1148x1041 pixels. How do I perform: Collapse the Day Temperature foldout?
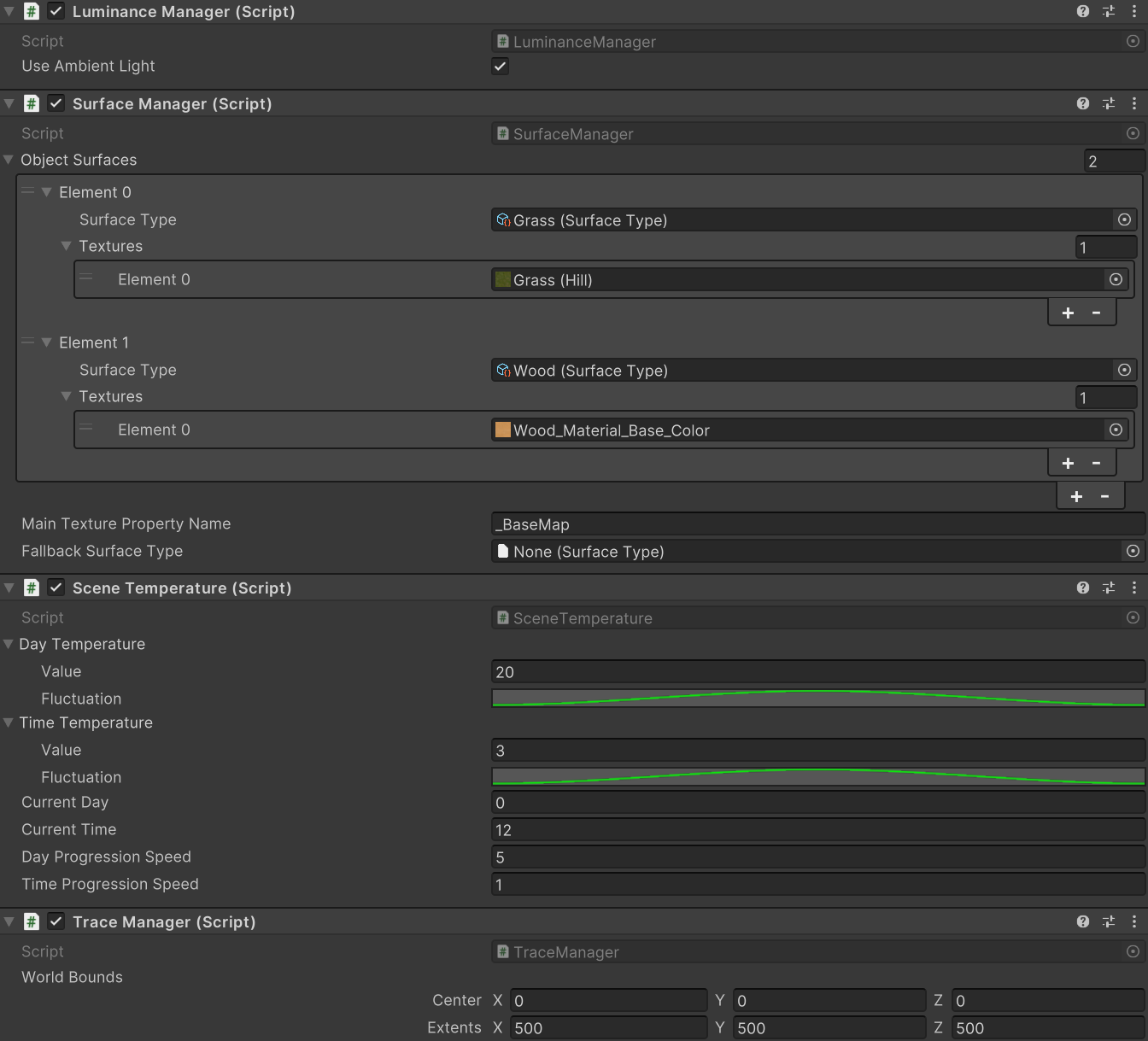(9, 644)
